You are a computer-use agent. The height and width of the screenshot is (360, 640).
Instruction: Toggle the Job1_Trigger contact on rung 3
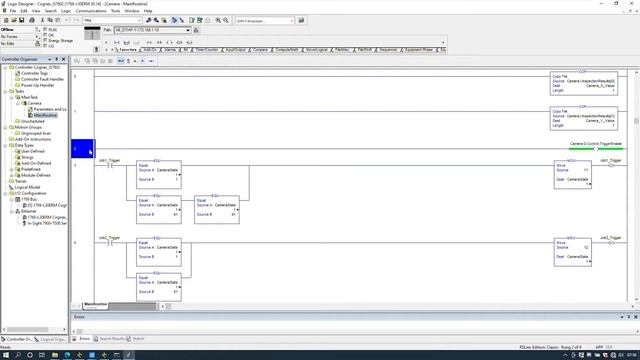point(109,165)
